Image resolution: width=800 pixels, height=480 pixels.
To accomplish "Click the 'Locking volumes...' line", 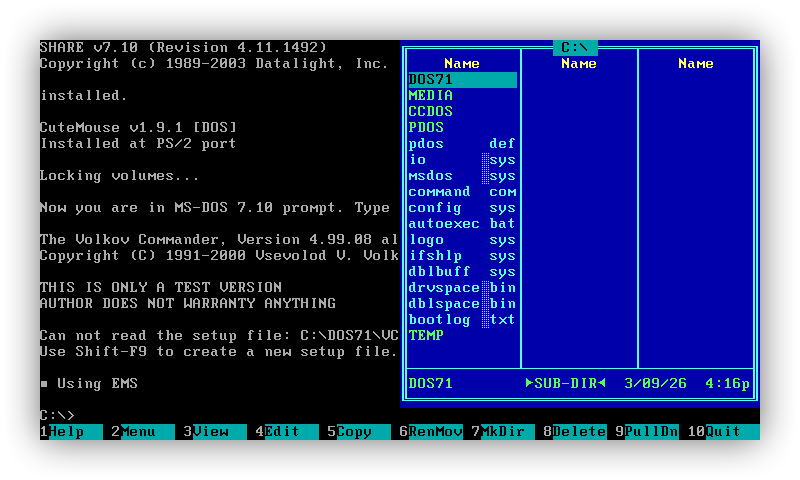I will pyautogui.click(x=120, y=175).
